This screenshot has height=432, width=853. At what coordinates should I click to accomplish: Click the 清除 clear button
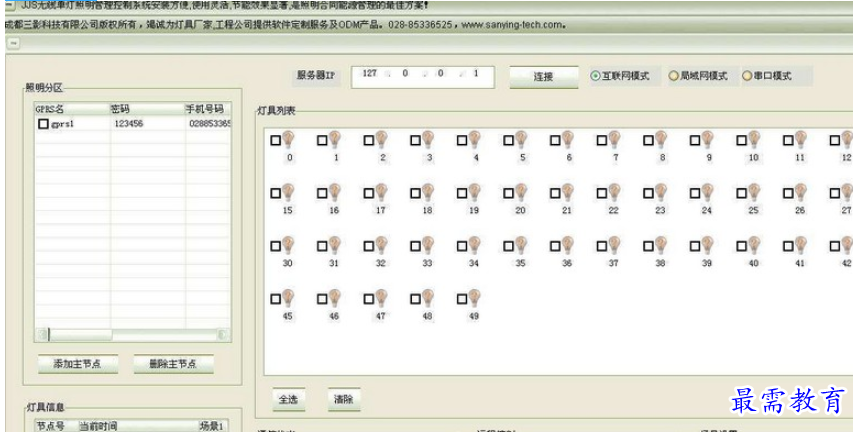[344, 399]
